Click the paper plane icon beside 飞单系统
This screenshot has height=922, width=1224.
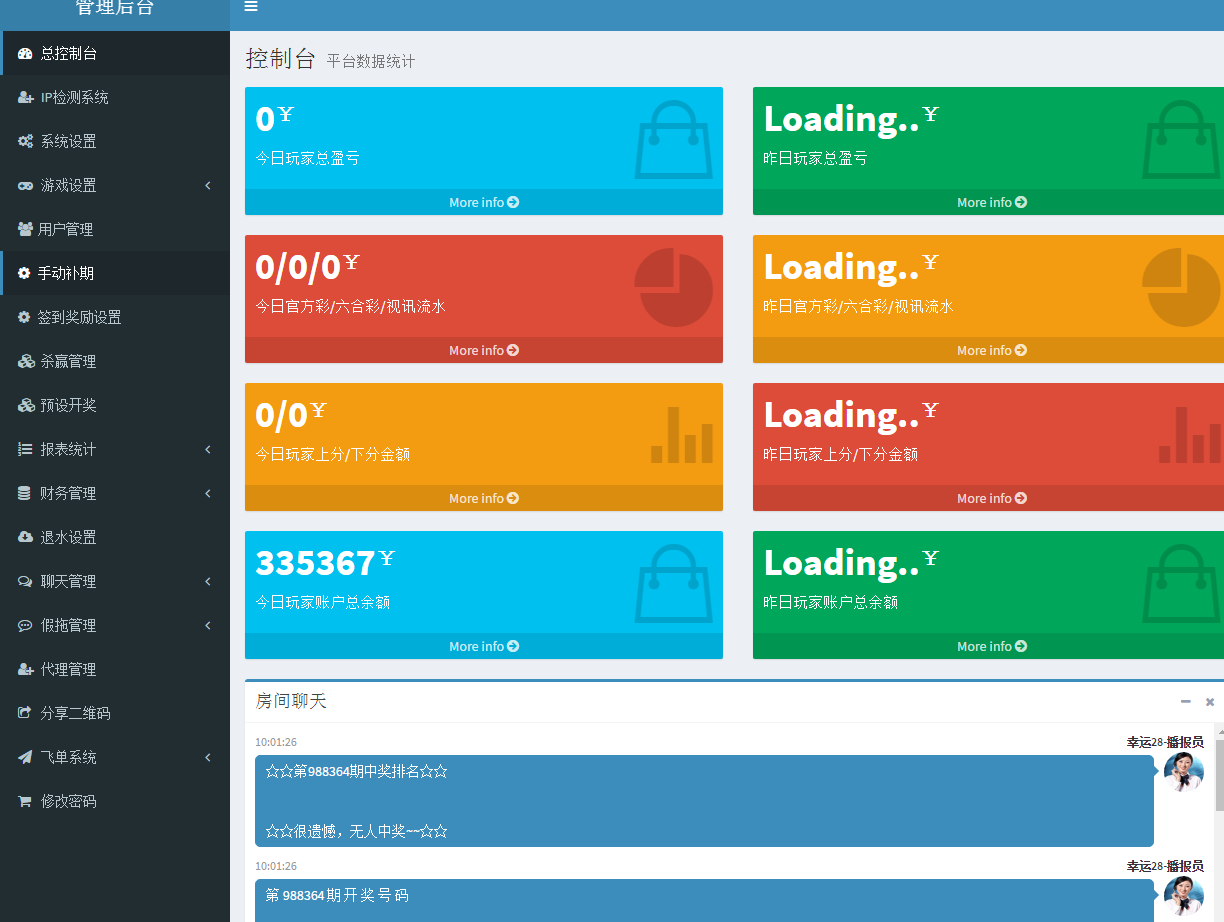[x=25, y=758]
